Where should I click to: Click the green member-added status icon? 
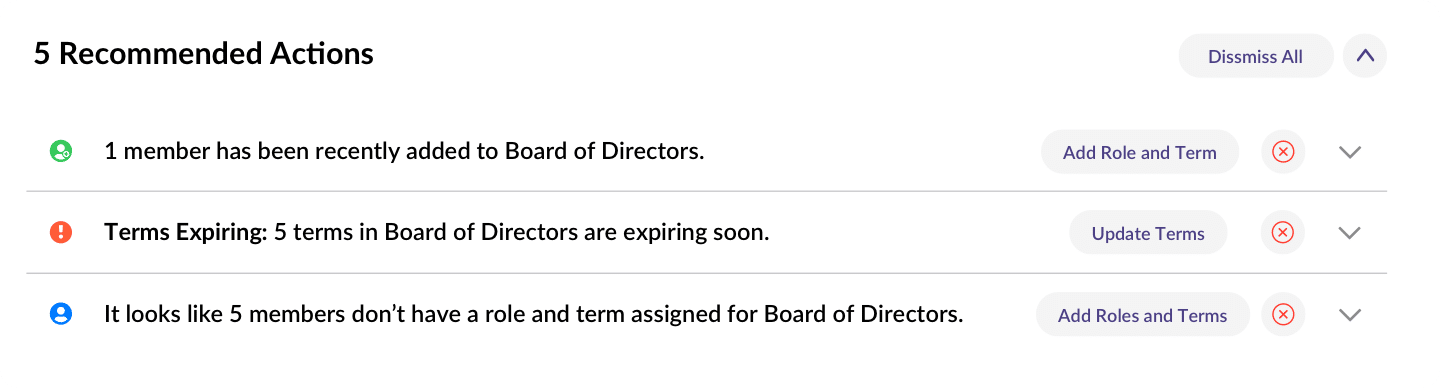(61, 152)
